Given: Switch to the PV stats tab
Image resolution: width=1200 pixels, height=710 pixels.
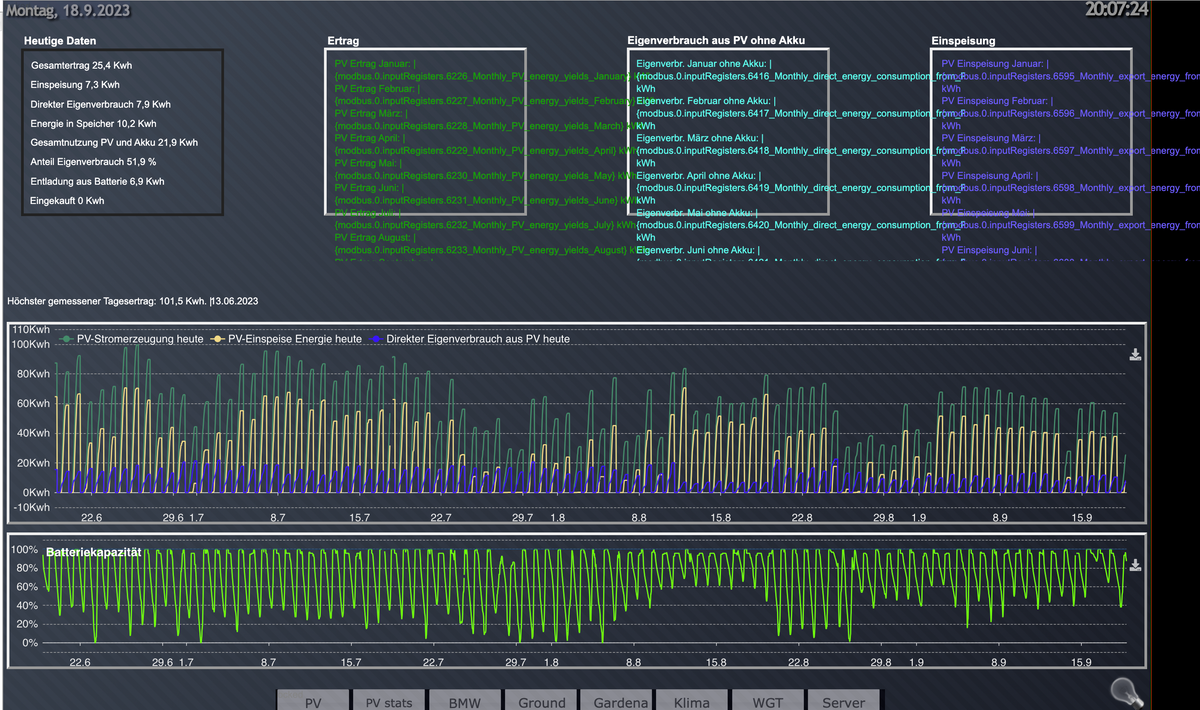Looking at the screenshot, I should point(389,701).
